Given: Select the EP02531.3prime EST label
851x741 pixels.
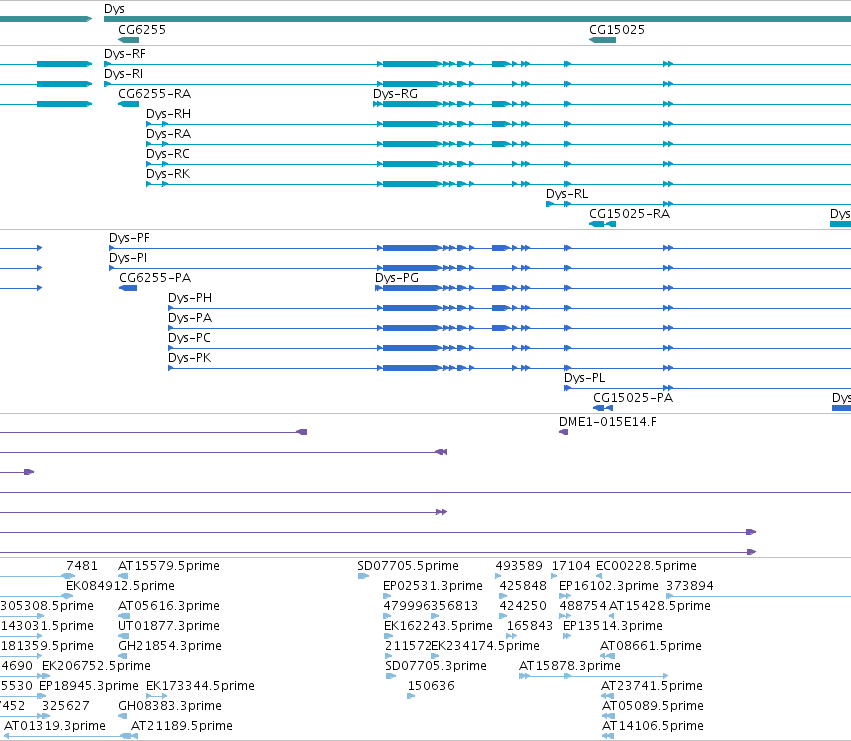Looking at the screenshot, I should click(433, 586).
